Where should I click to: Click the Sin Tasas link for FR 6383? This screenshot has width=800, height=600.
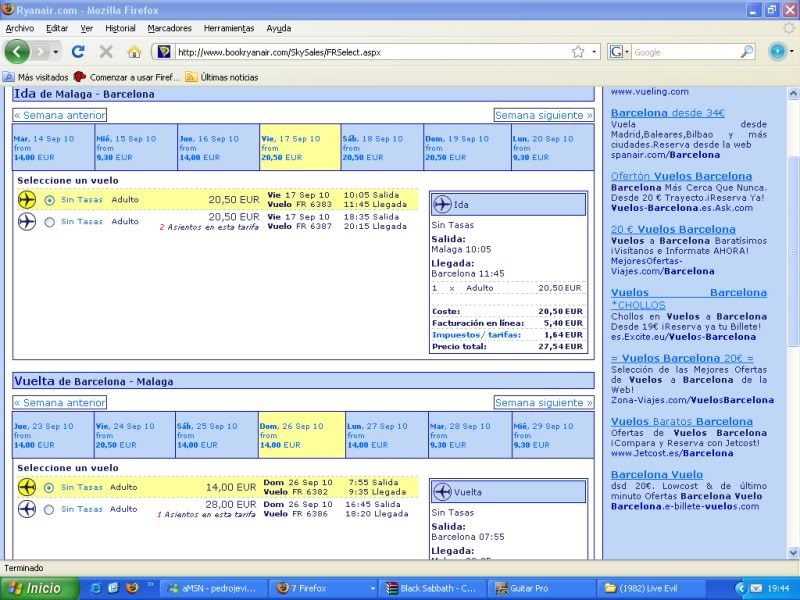[x=82, y=200]
